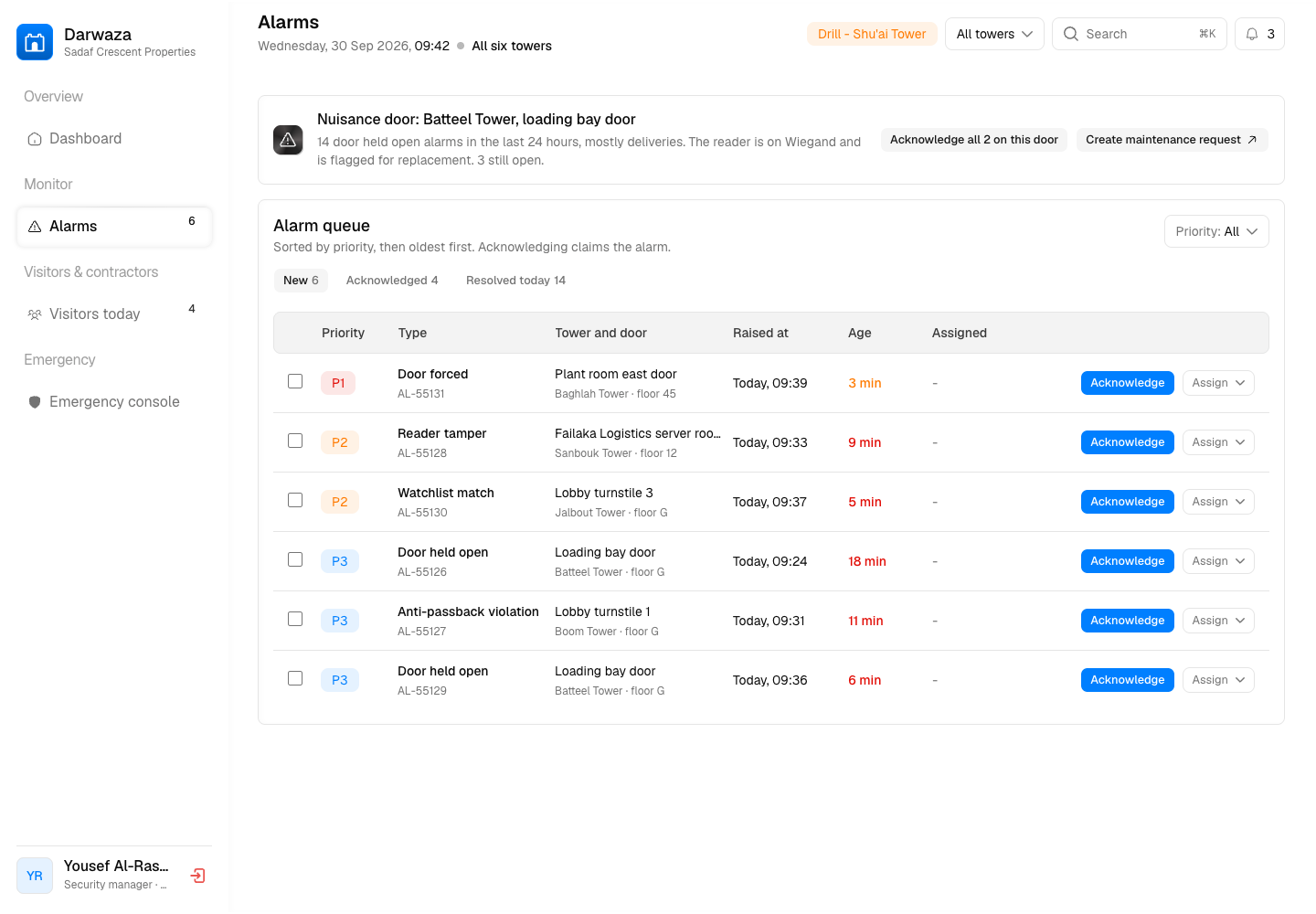Check the Watchlist match row checkbox

295,500
